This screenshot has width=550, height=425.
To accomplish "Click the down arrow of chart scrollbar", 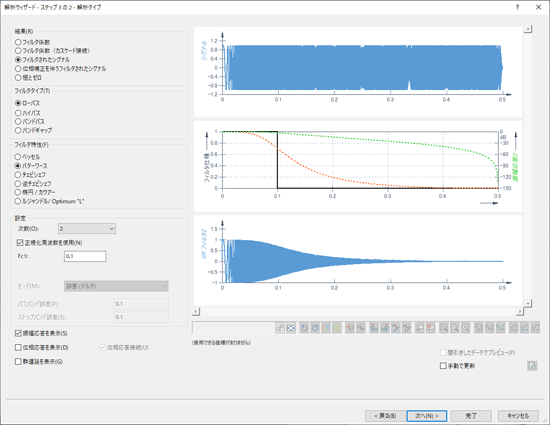I will point(528,303).
